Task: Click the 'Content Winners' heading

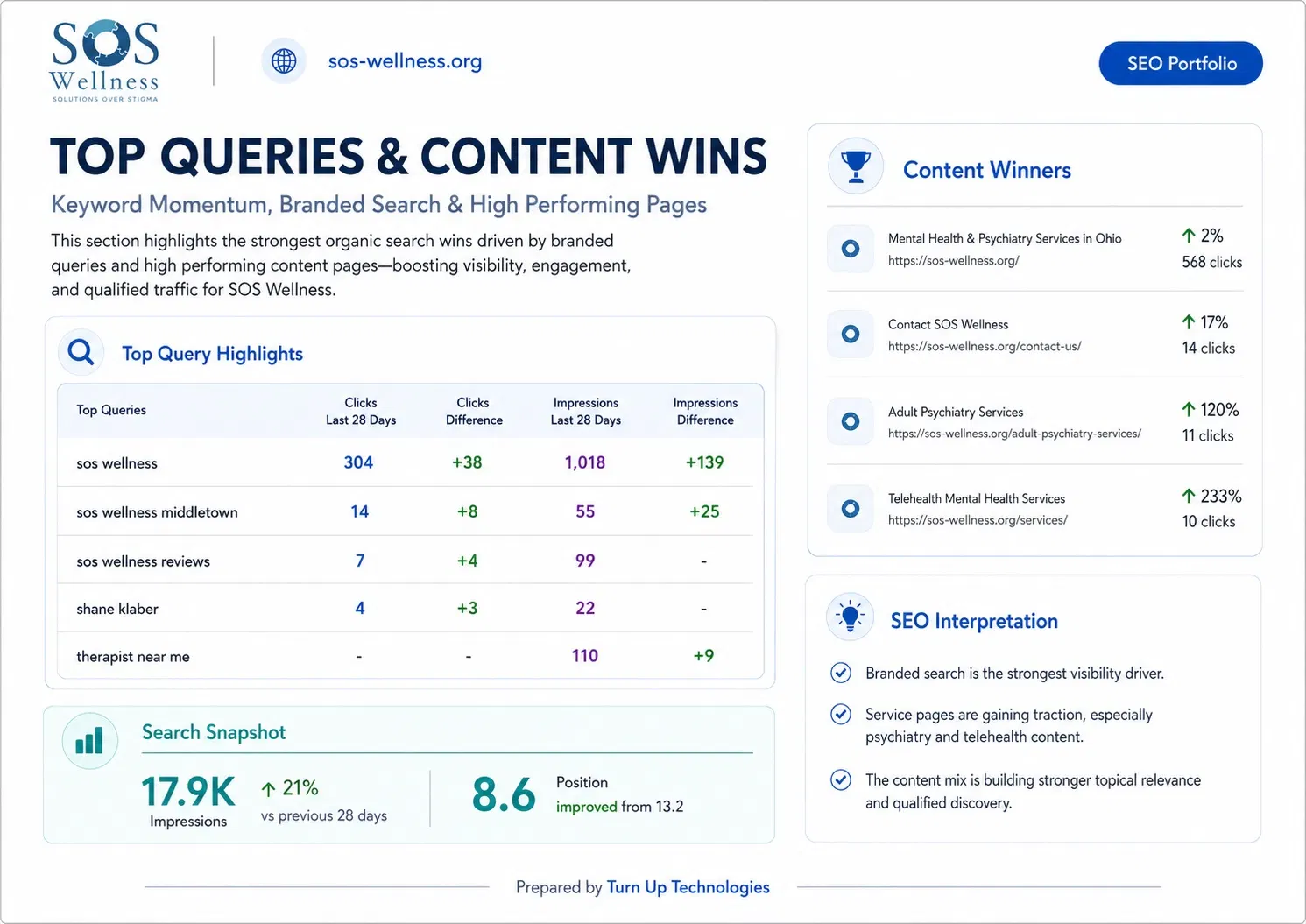Action: click(987, 170)
